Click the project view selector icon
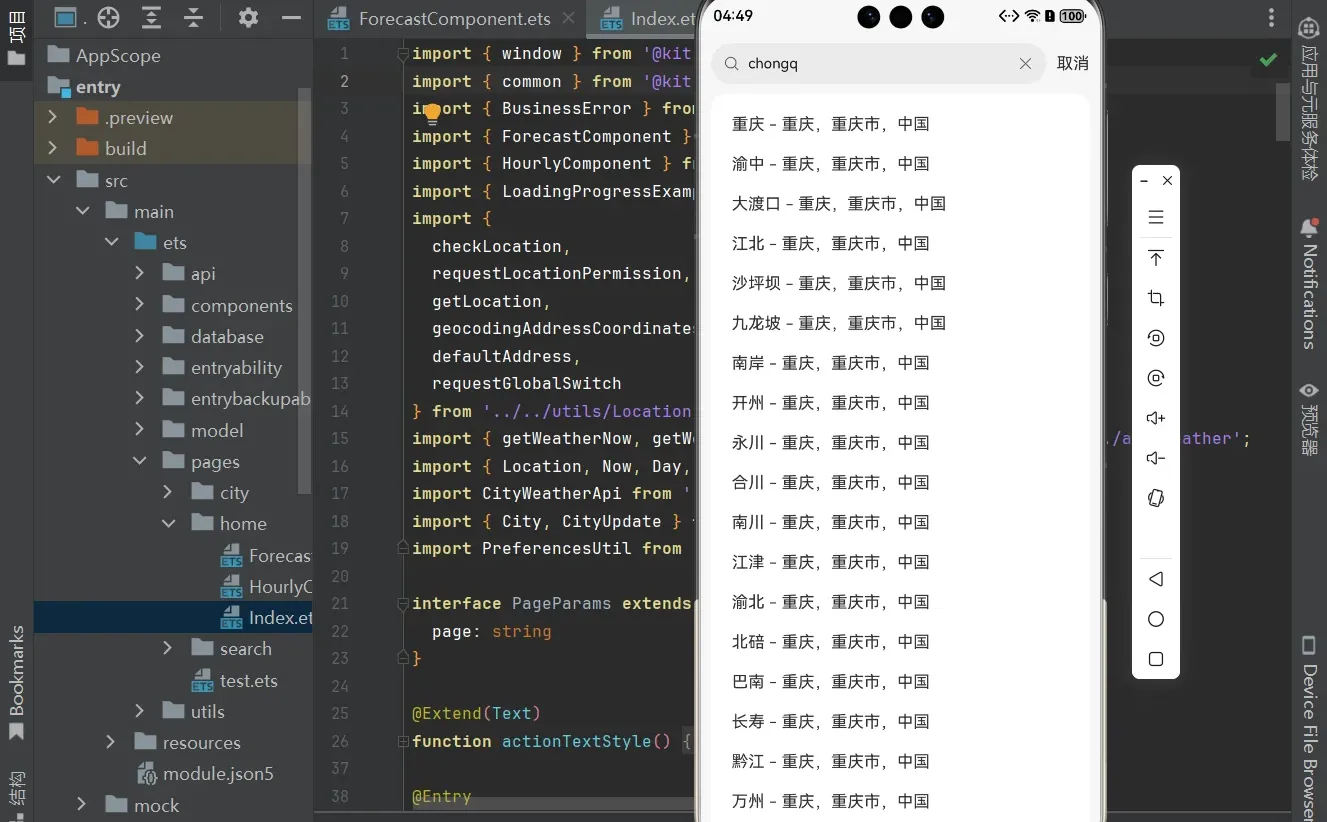 pyautogui.click(x=65, y=17)
